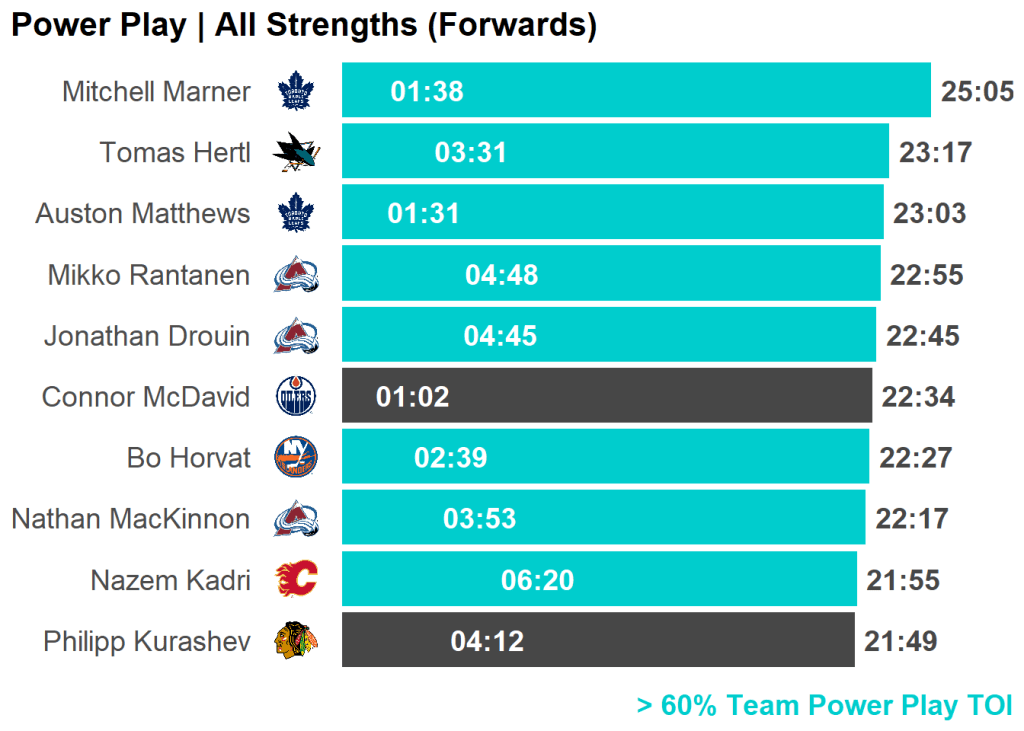Click the Maple Leafs logo beside Mitchell Marner

[295, 91]
